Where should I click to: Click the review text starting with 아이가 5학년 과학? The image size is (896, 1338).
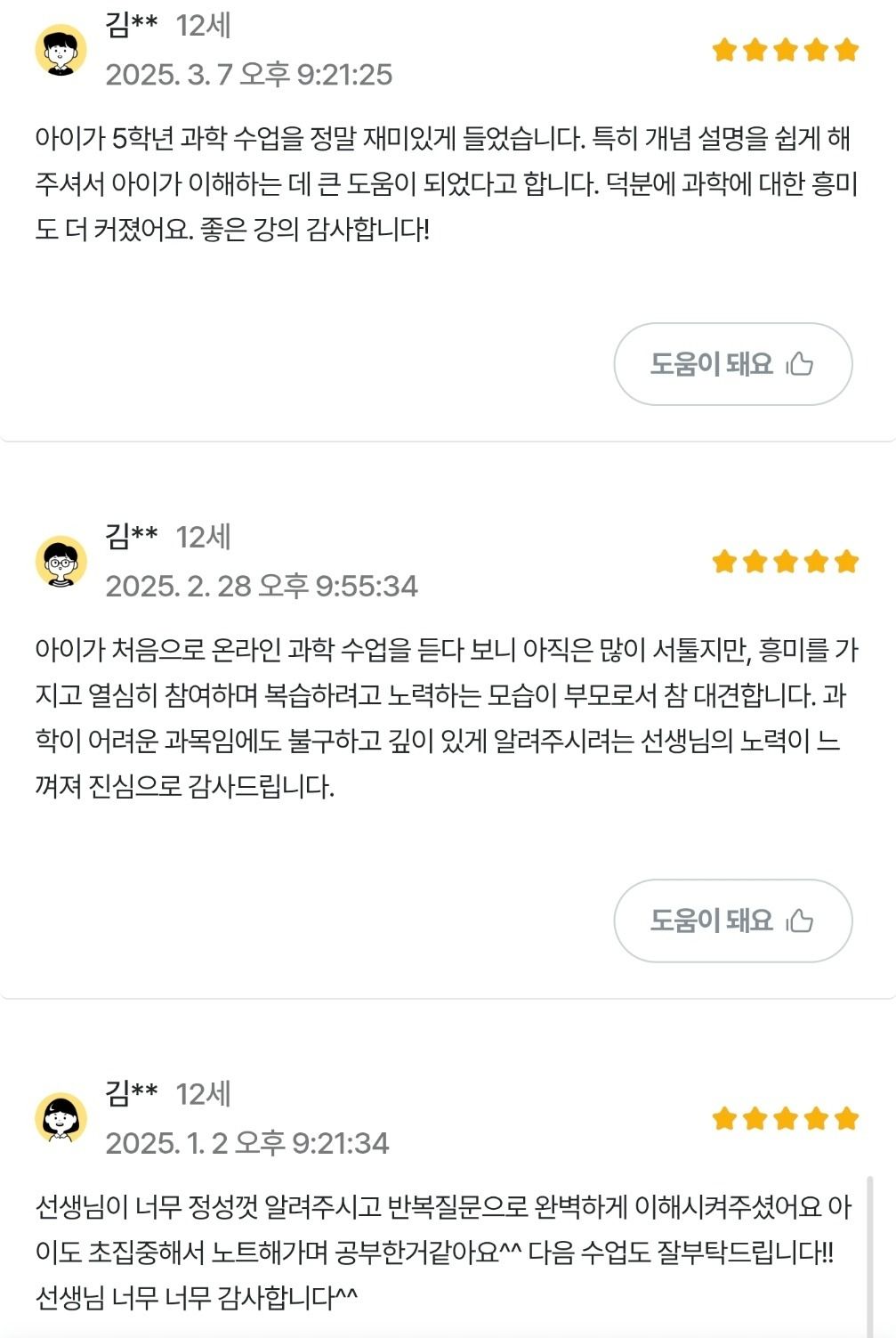pyautogui.click(x=445, y=184)
